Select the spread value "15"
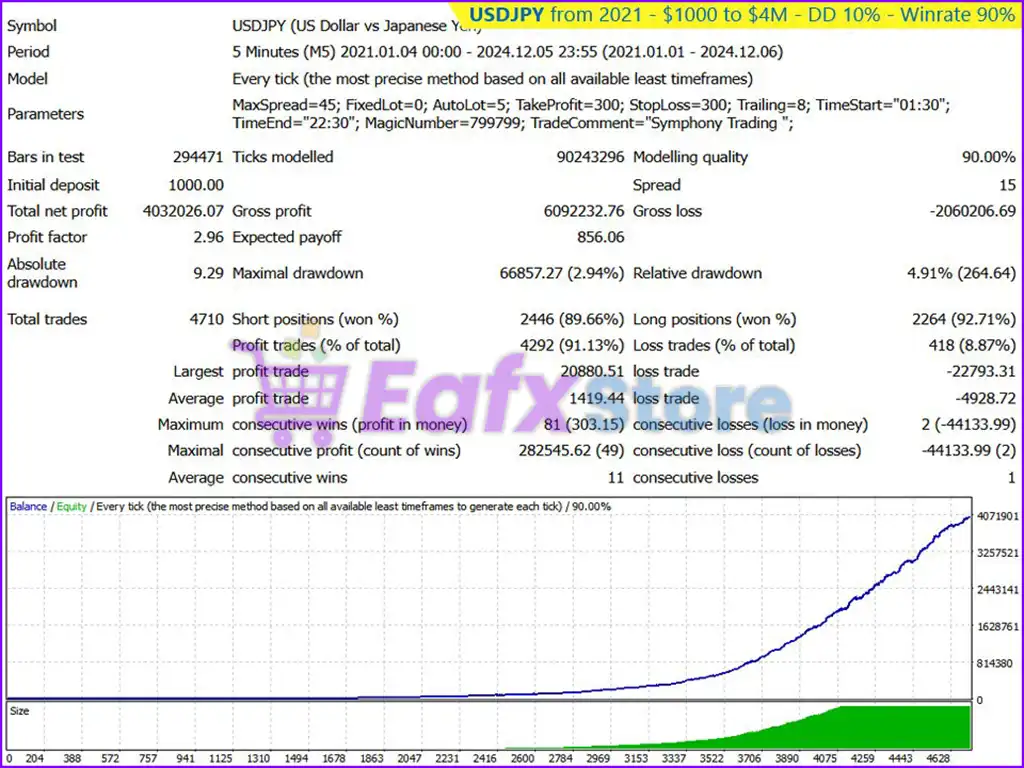The width and height of the screenshot is (1024, 768). pos(1008,185)
